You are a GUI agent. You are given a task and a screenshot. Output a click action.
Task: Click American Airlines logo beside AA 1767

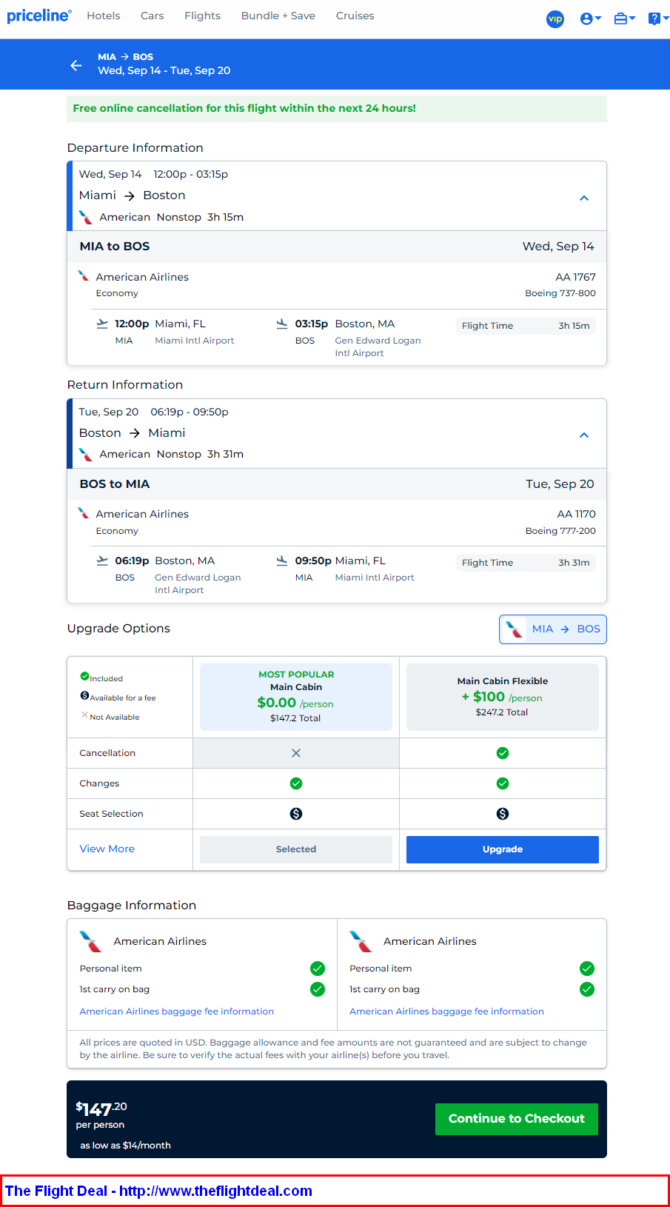(84, 276)
